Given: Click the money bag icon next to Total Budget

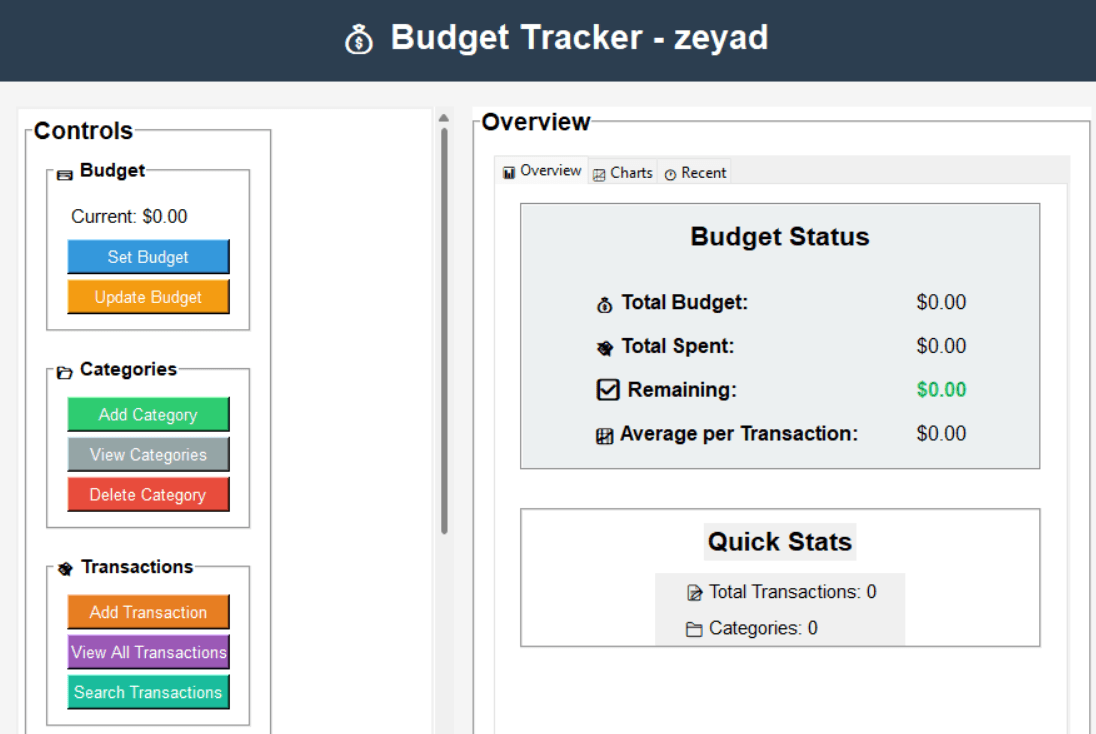Looking at the screenshot, I should [605, 305].
